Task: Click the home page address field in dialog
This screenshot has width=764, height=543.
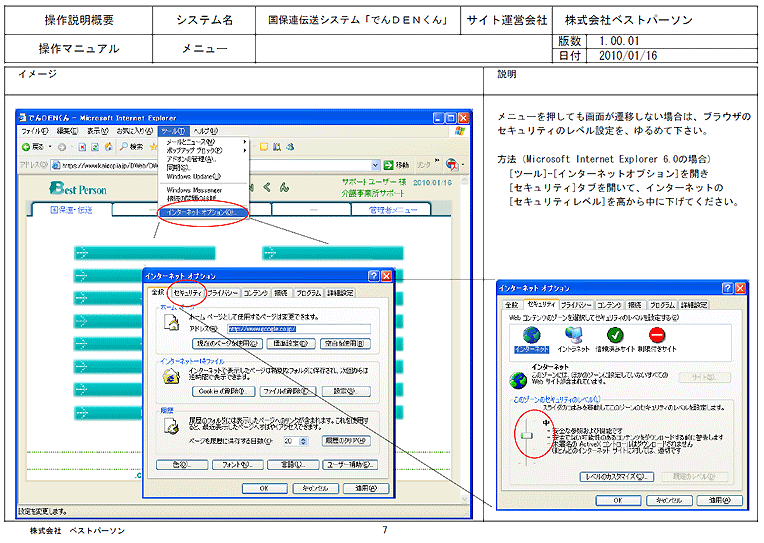Action: click(x=299, y=329)
